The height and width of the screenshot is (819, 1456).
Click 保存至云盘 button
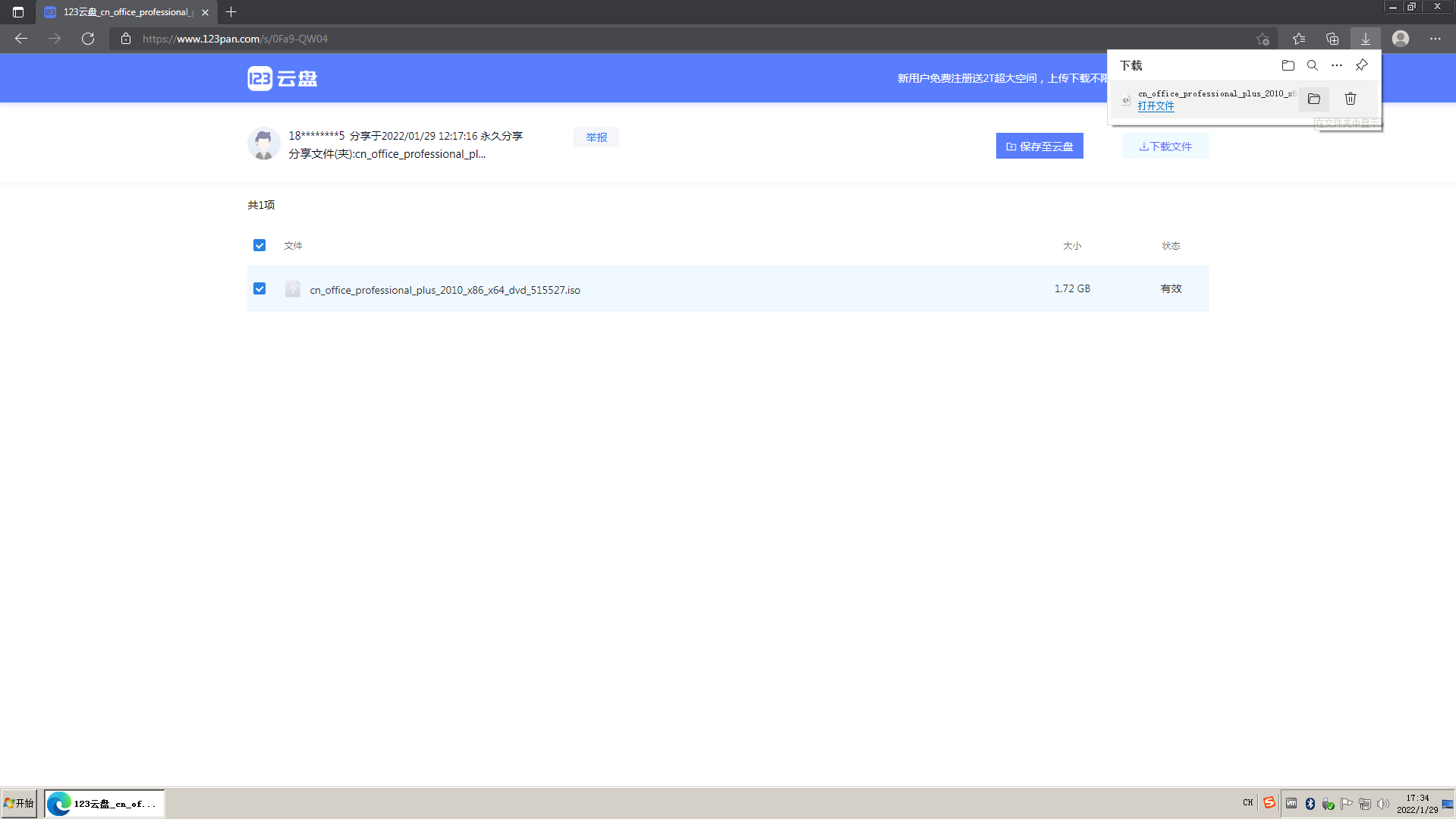(1039, 146)
